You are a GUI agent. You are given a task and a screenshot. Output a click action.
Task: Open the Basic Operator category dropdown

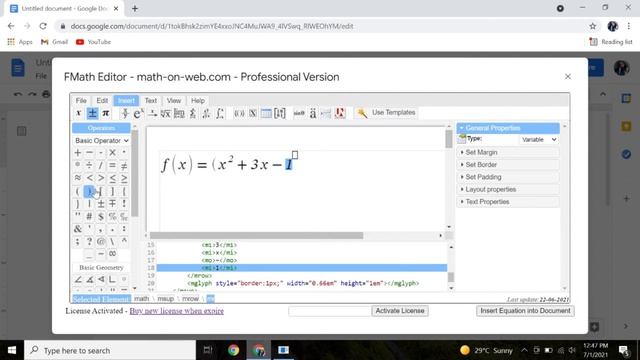pos(101,140)
